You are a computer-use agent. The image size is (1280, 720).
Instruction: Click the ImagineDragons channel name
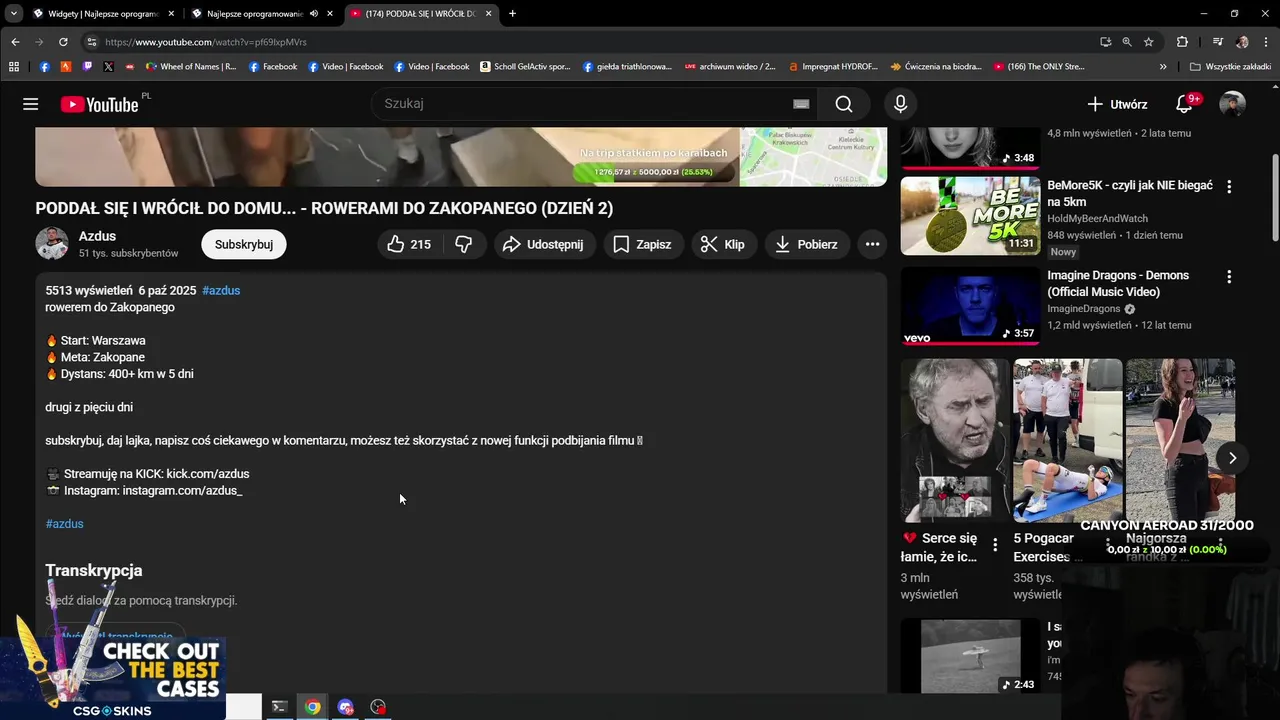coord(1083,309)
